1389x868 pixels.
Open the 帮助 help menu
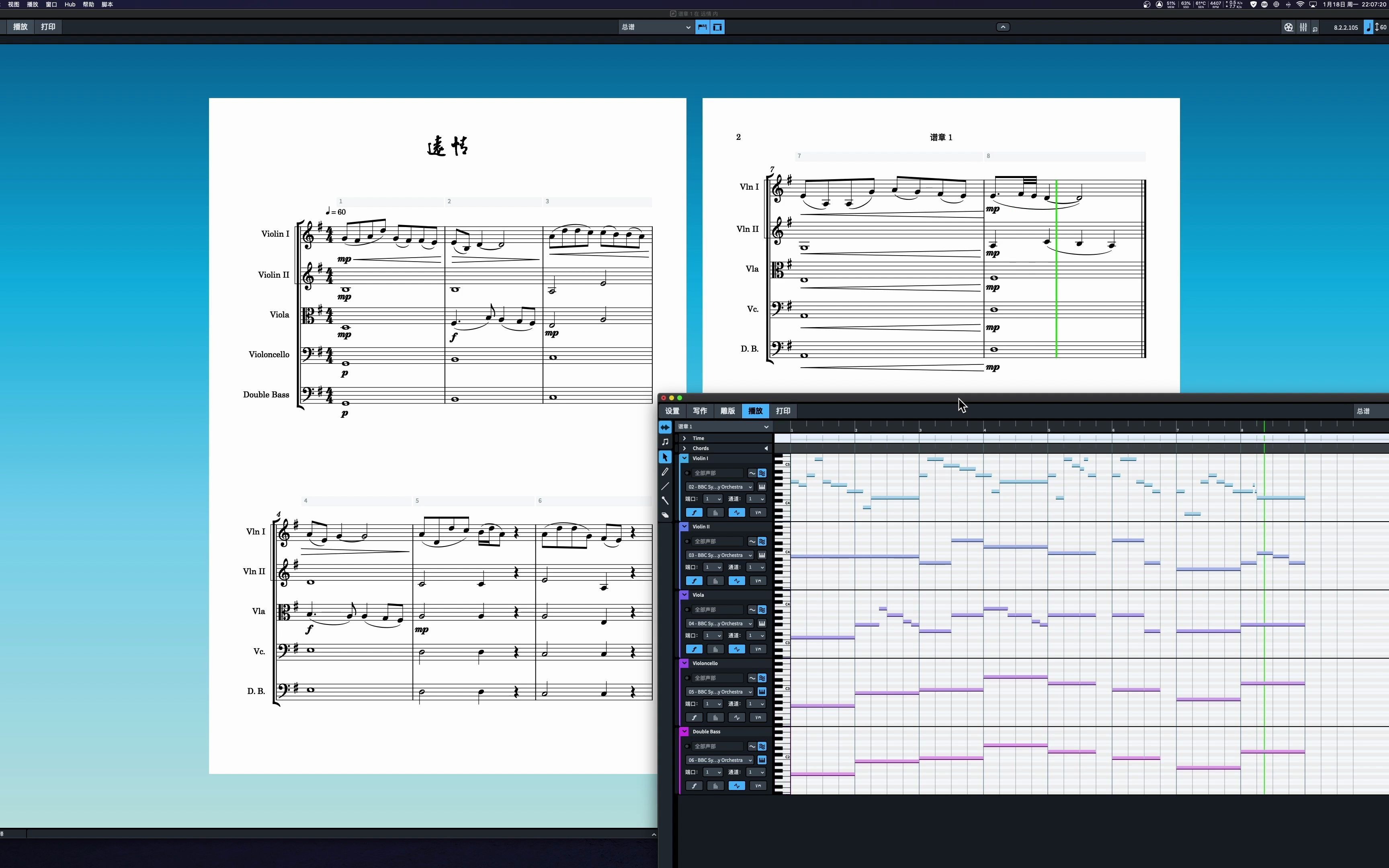88,4
